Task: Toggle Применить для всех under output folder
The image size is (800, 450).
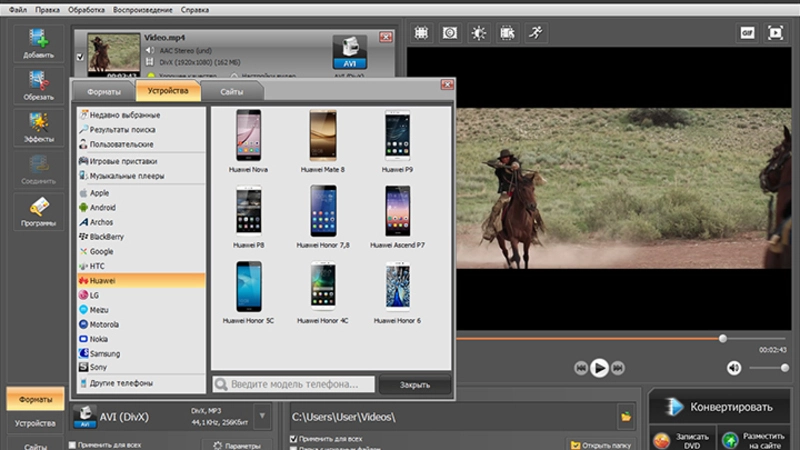Action: [292, 439]
